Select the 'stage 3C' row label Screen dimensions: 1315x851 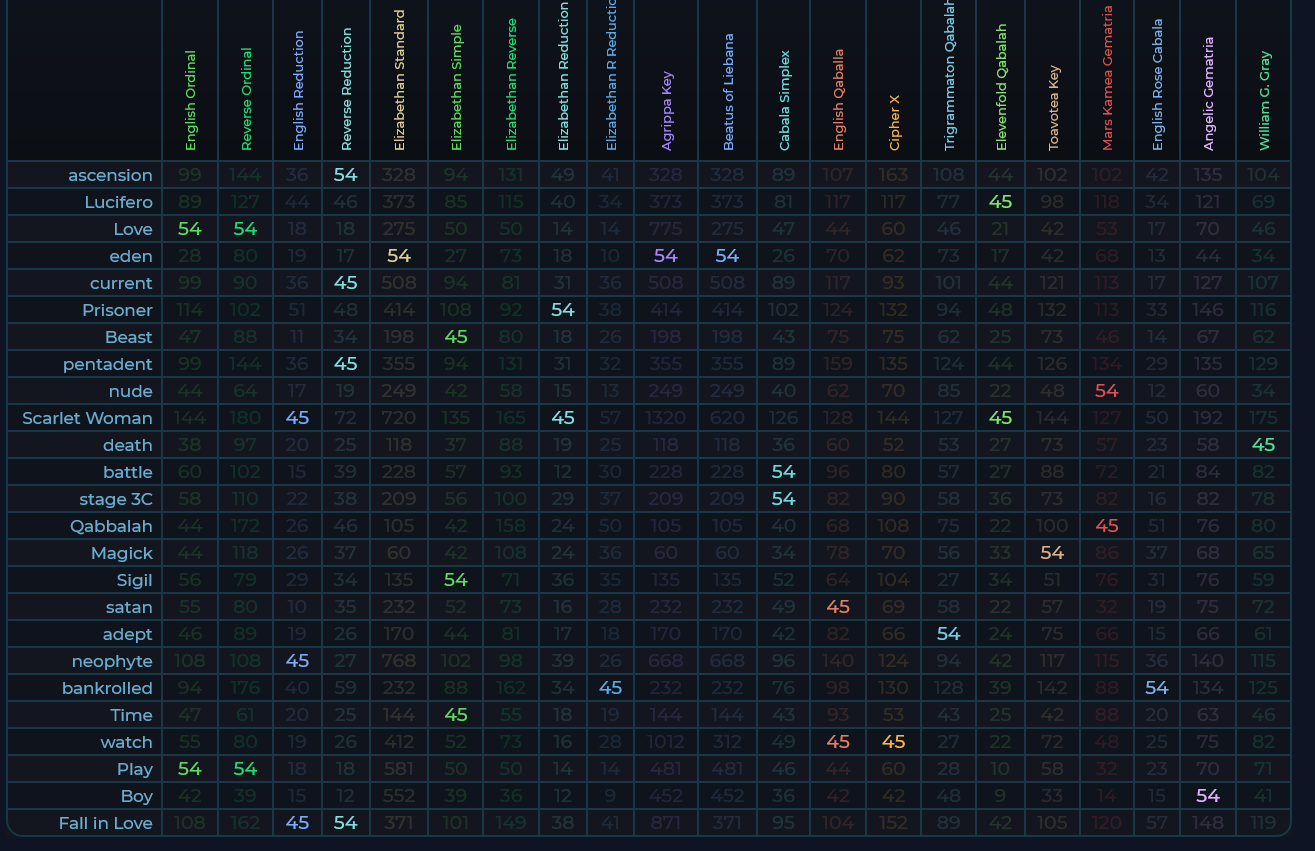point(116,499)
